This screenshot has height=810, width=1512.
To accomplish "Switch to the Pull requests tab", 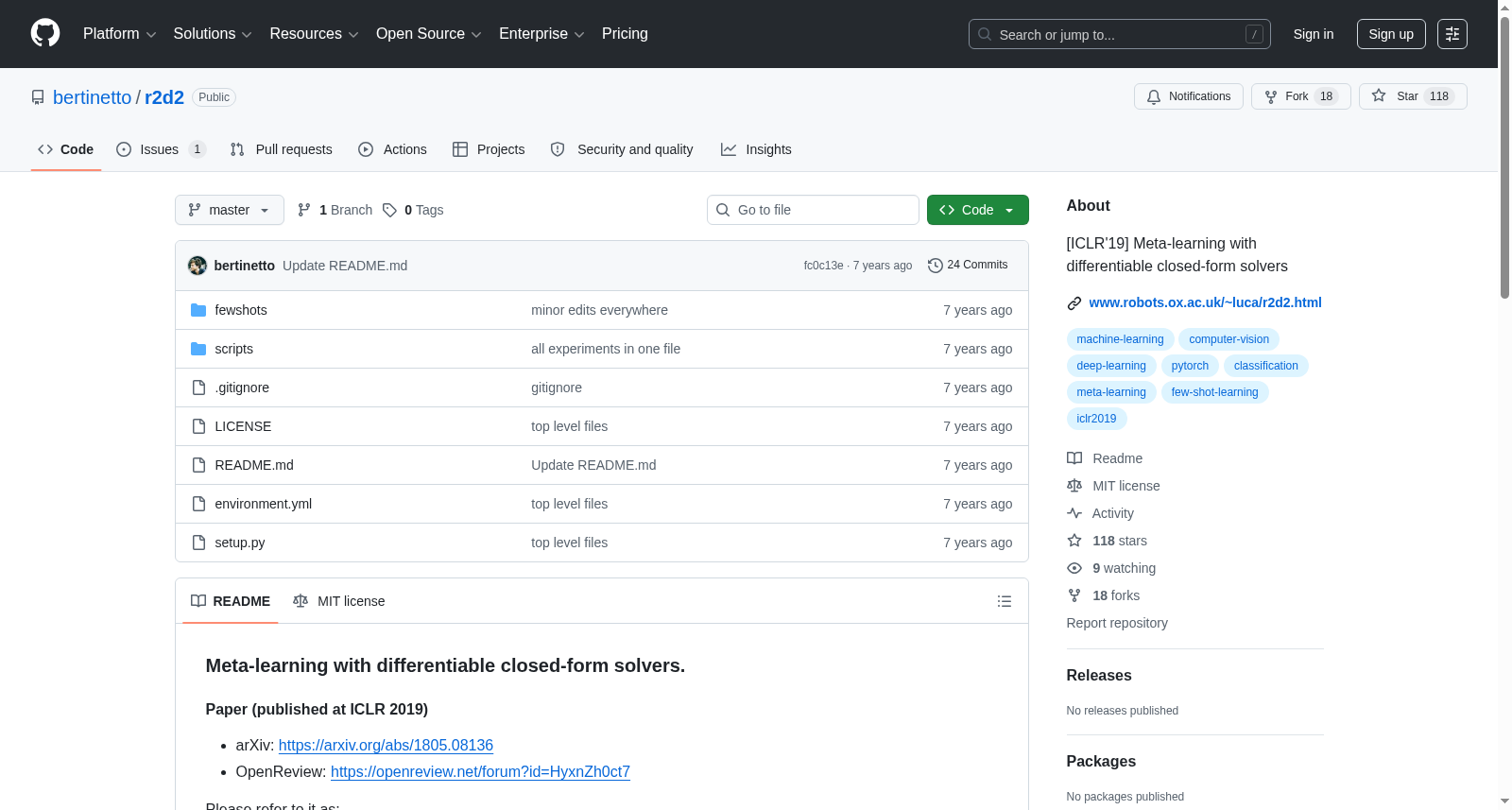I will (x=282, y=149).
